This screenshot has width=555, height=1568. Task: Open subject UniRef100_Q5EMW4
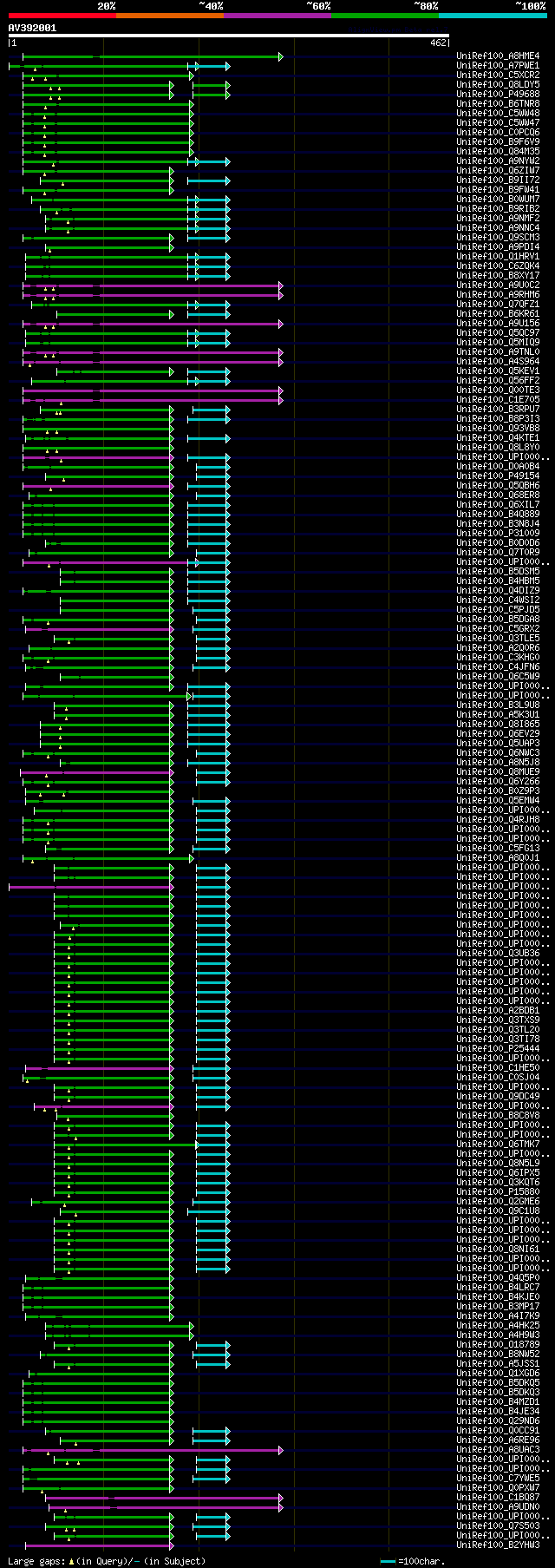click(498, 801)
